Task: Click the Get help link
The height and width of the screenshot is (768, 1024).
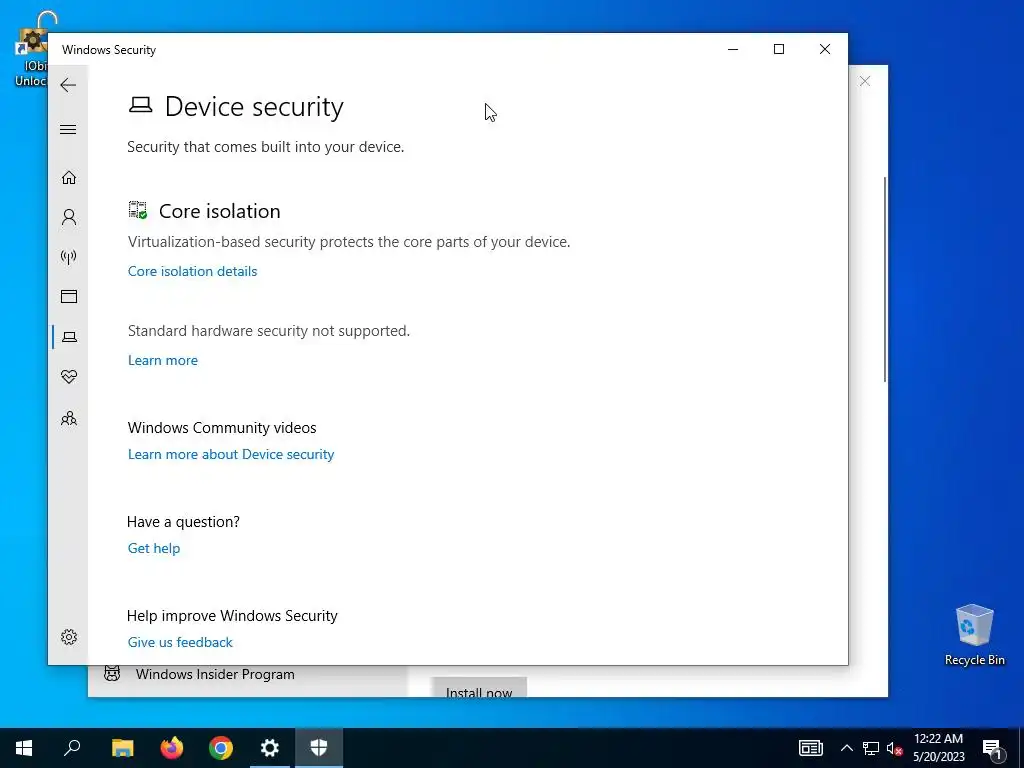Action: point(154,549)
